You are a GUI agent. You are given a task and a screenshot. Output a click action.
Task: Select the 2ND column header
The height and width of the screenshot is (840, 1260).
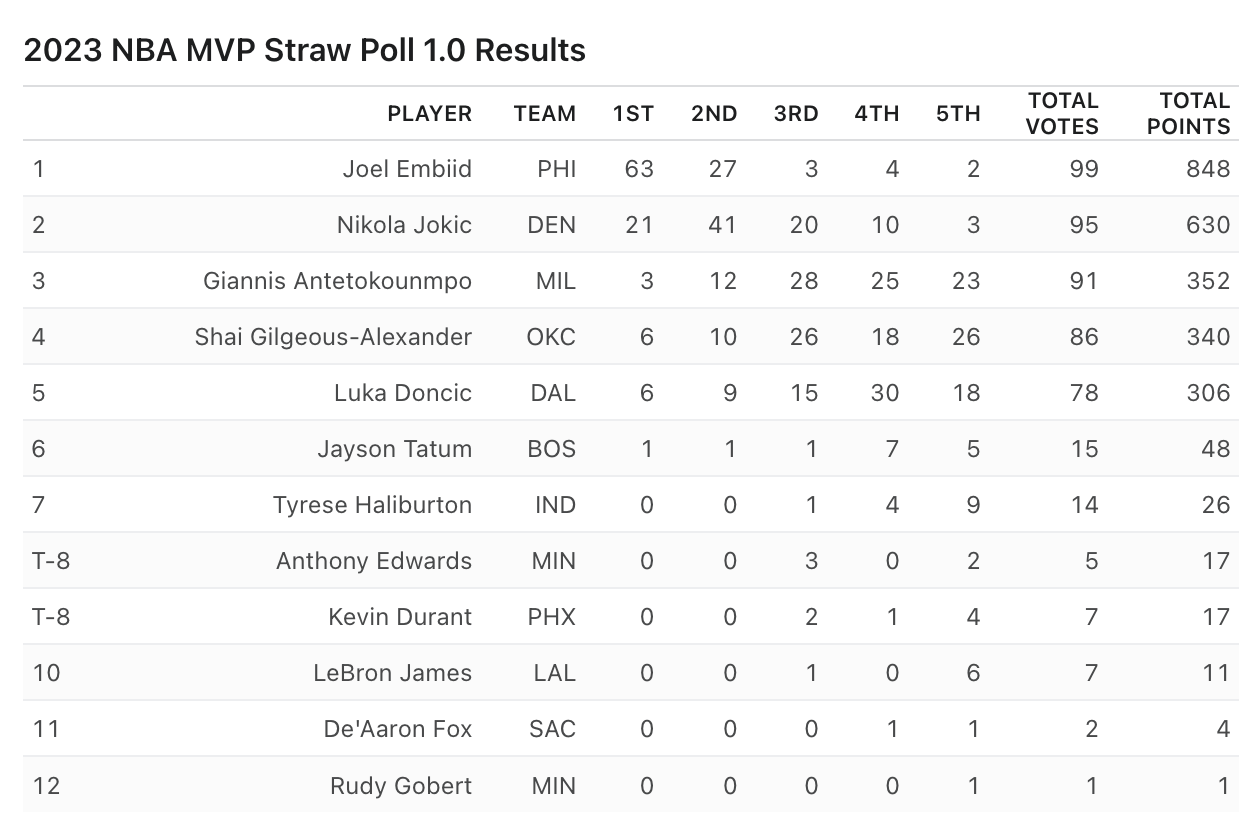[714, 114]
